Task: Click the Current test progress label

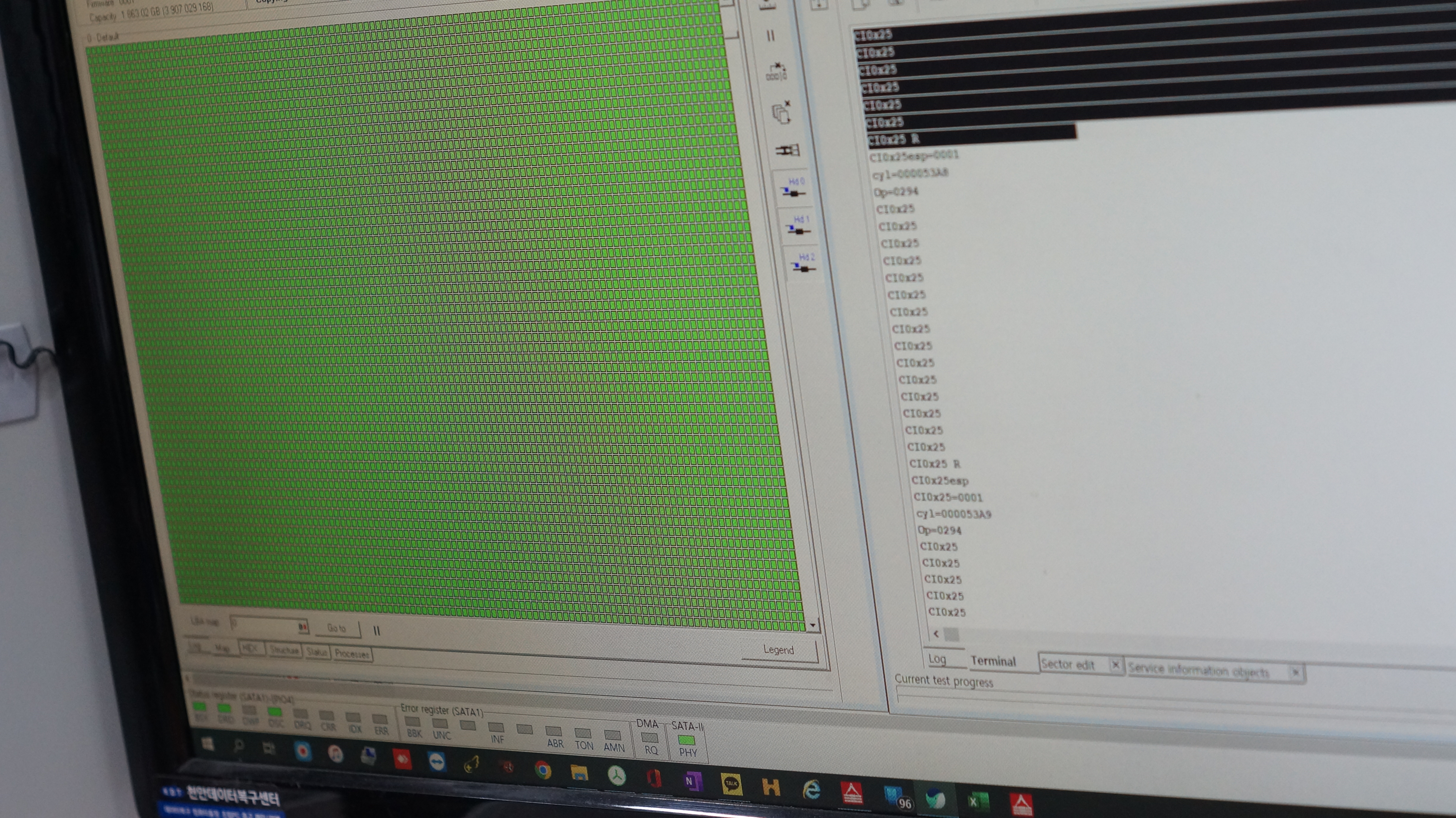Action: 943,681
